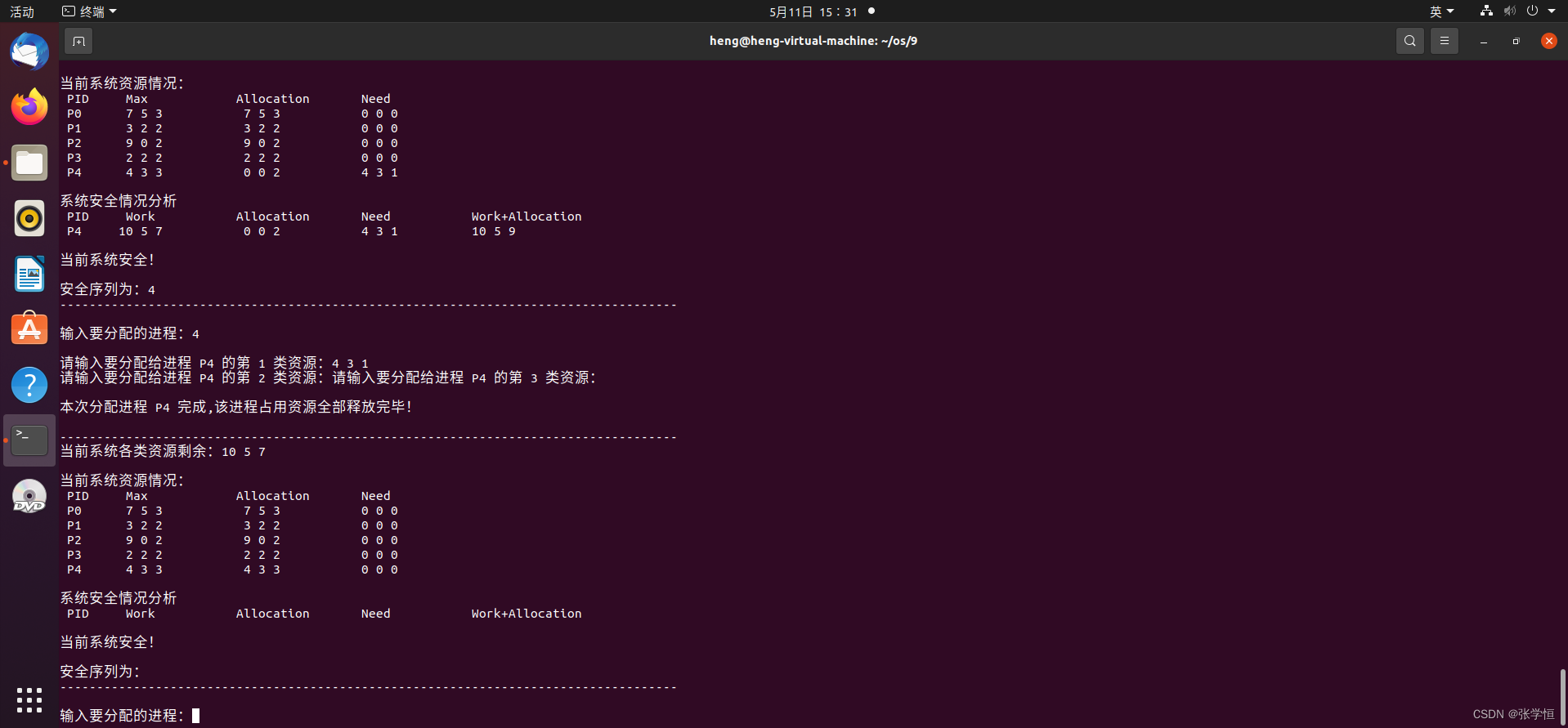This screenshot has width=1568, height=728.
Task: Open the volume speaker indicator
Action: [1510, 11]
